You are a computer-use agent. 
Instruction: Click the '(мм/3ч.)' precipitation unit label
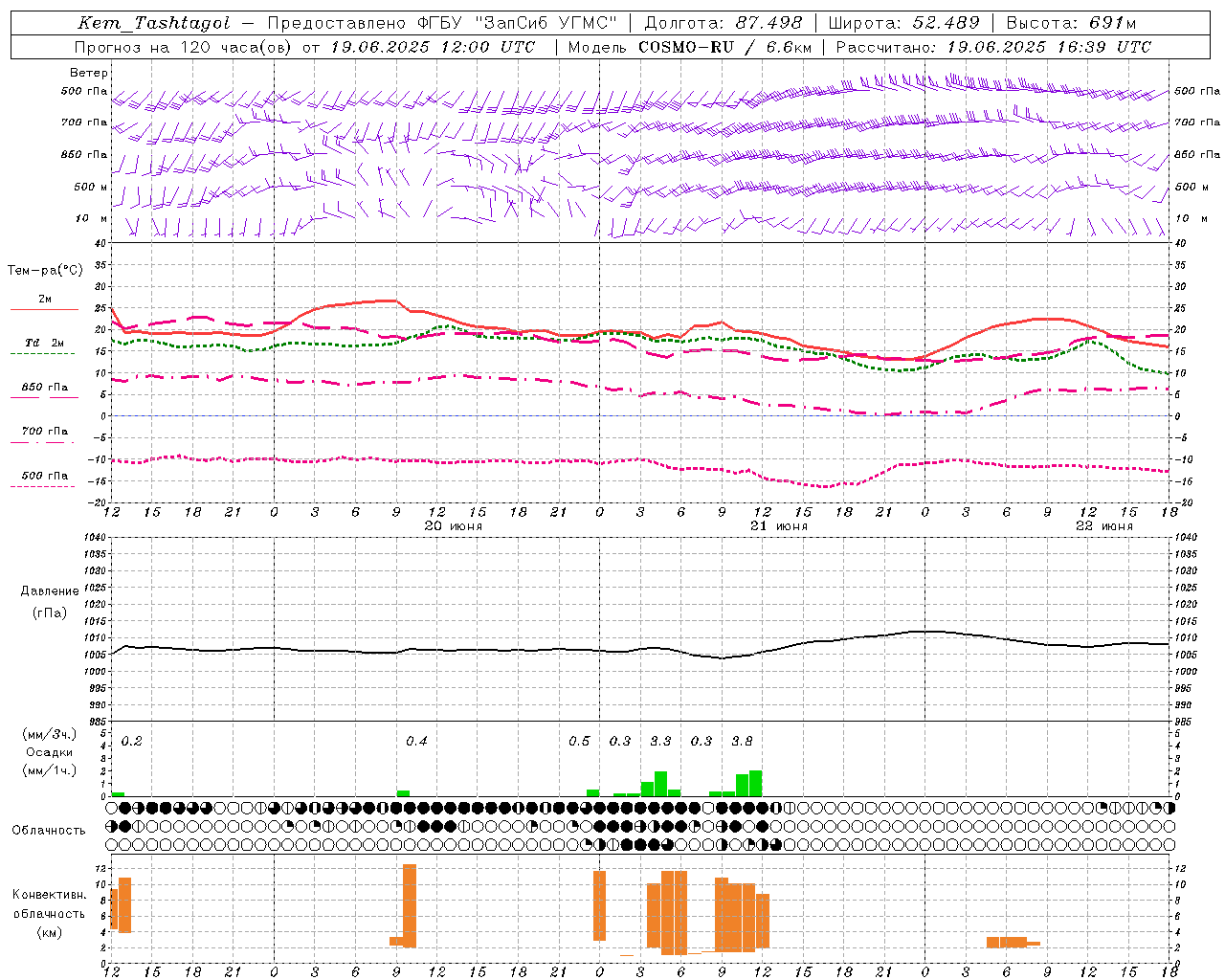(50, 734)
